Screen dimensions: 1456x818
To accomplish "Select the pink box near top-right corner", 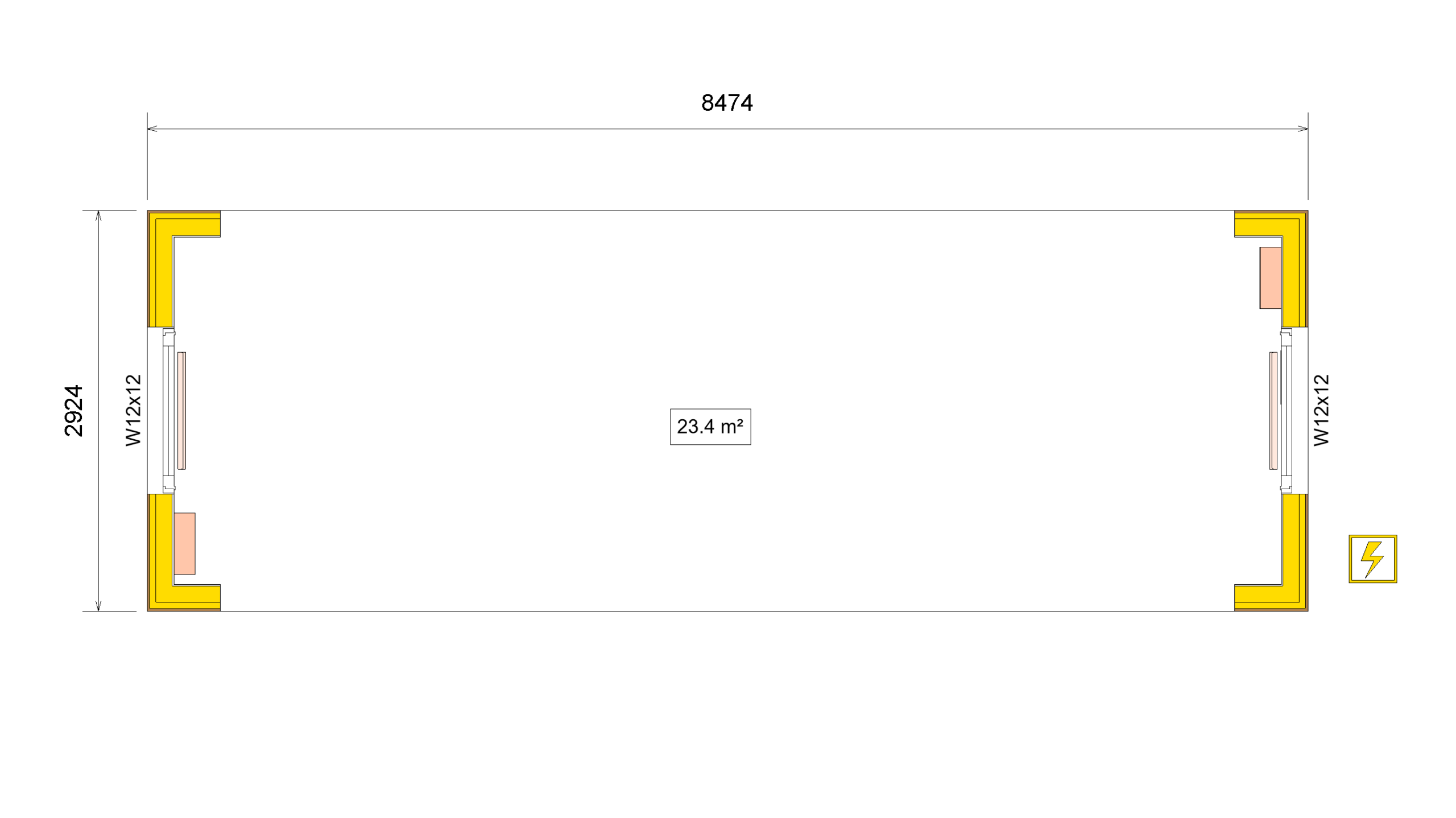I will tap(1270, 278).
